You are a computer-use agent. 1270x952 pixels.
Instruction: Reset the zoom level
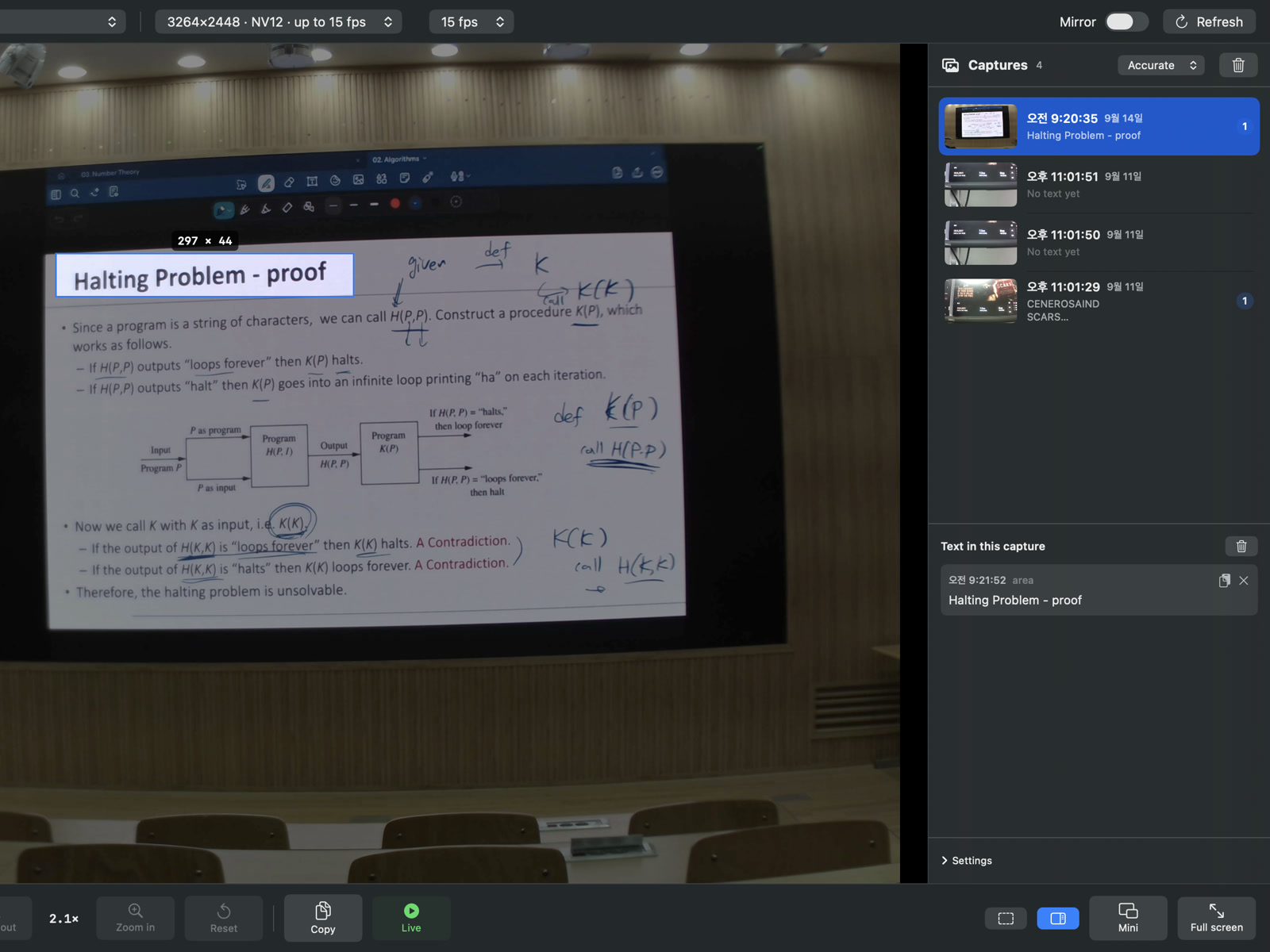(224, 918)
